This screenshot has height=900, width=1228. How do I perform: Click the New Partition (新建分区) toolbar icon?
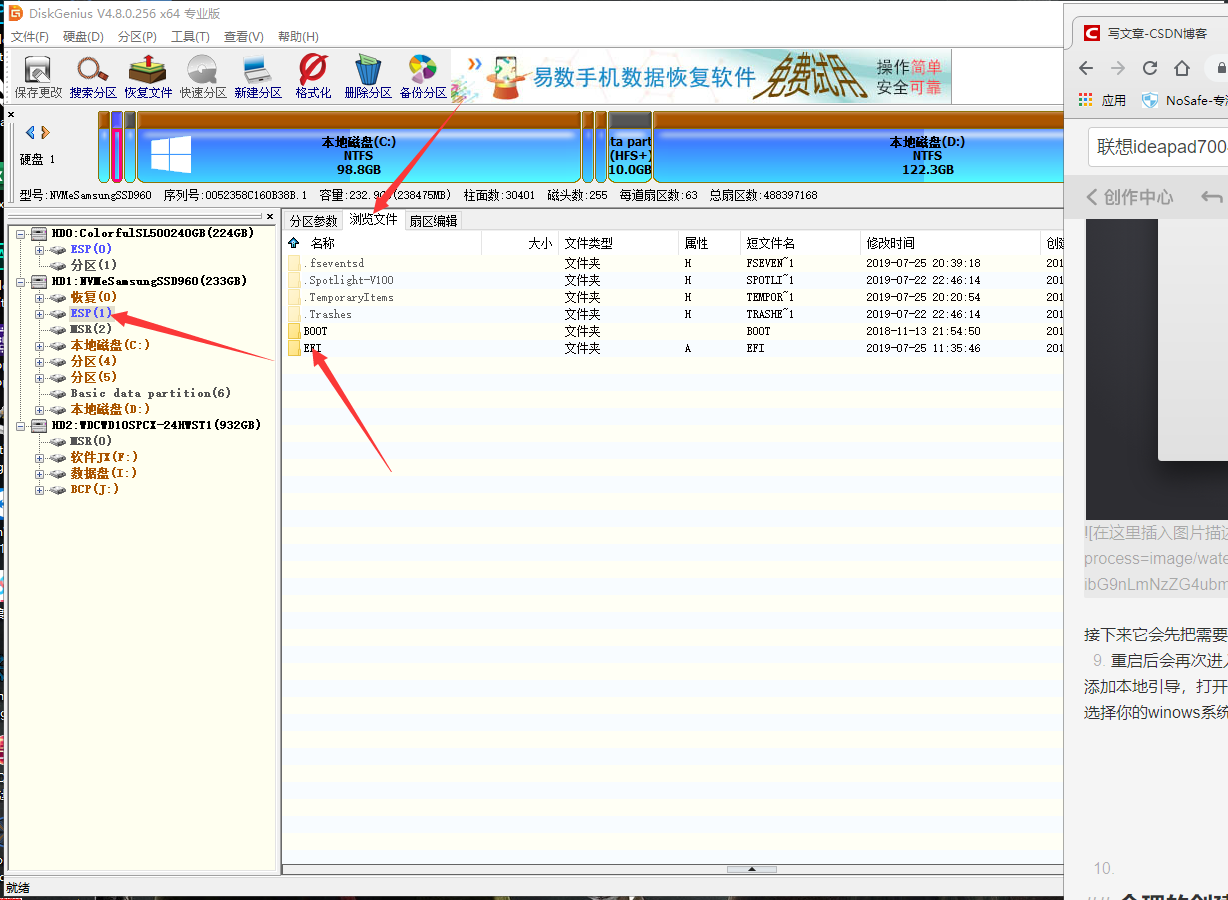(x=258, y=77)
